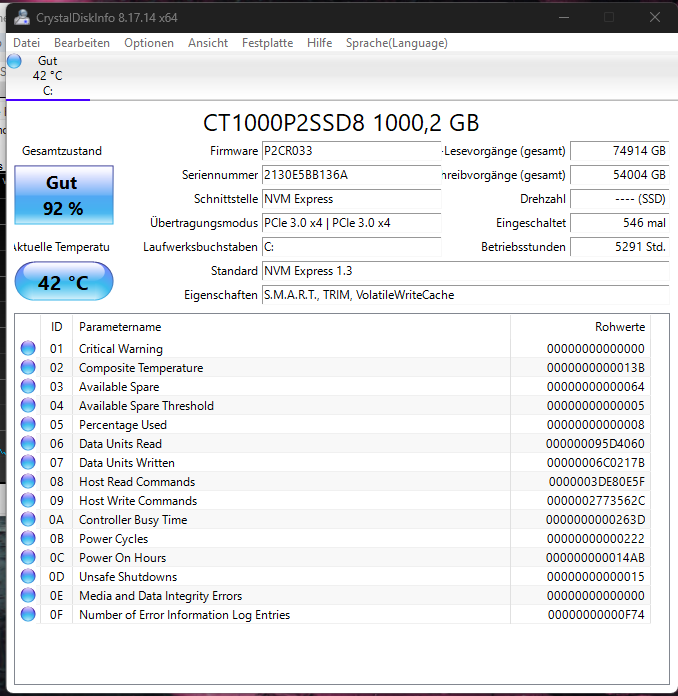678x696 pixels.
Task: Click the status icon for Power On Hours
Action: (x=28, y=558)
